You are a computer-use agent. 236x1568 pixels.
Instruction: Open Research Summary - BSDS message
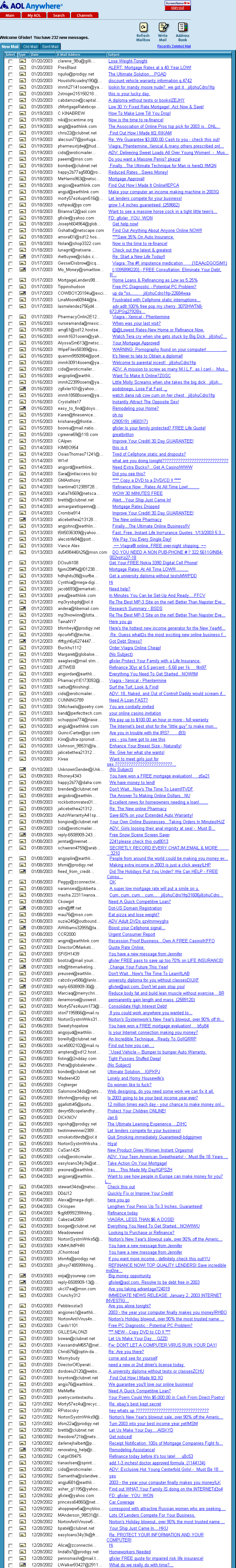[x=136, y=608]
